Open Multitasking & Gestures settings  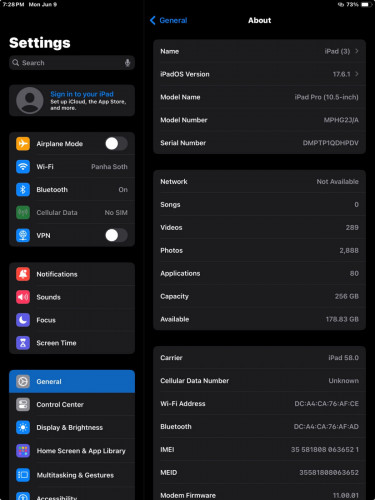pyautogui.click(x=72, y=475)
